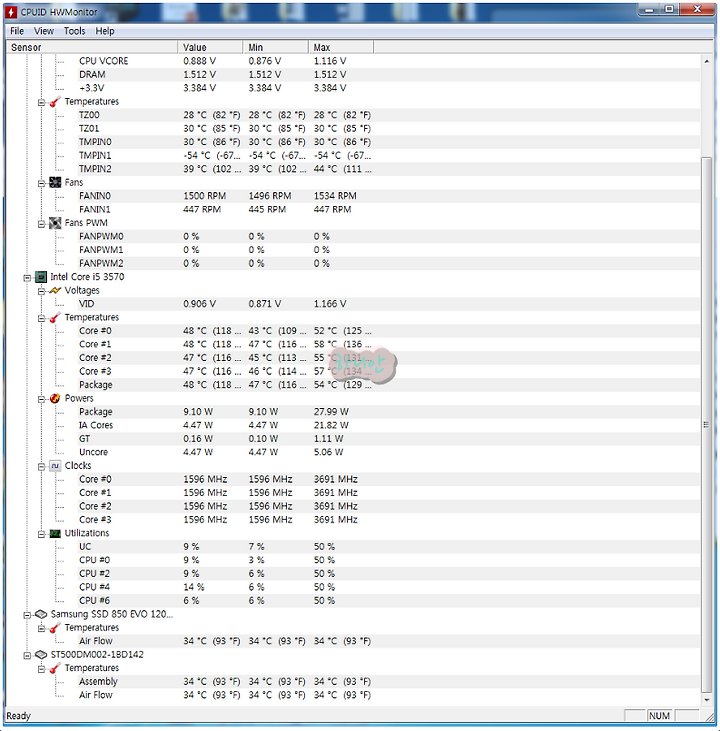Image resolution: width=720 pixels, height=731 pixels.
Task: Select the Assembly temperature row
Action: pyautogui.click(x=389, y=682)
